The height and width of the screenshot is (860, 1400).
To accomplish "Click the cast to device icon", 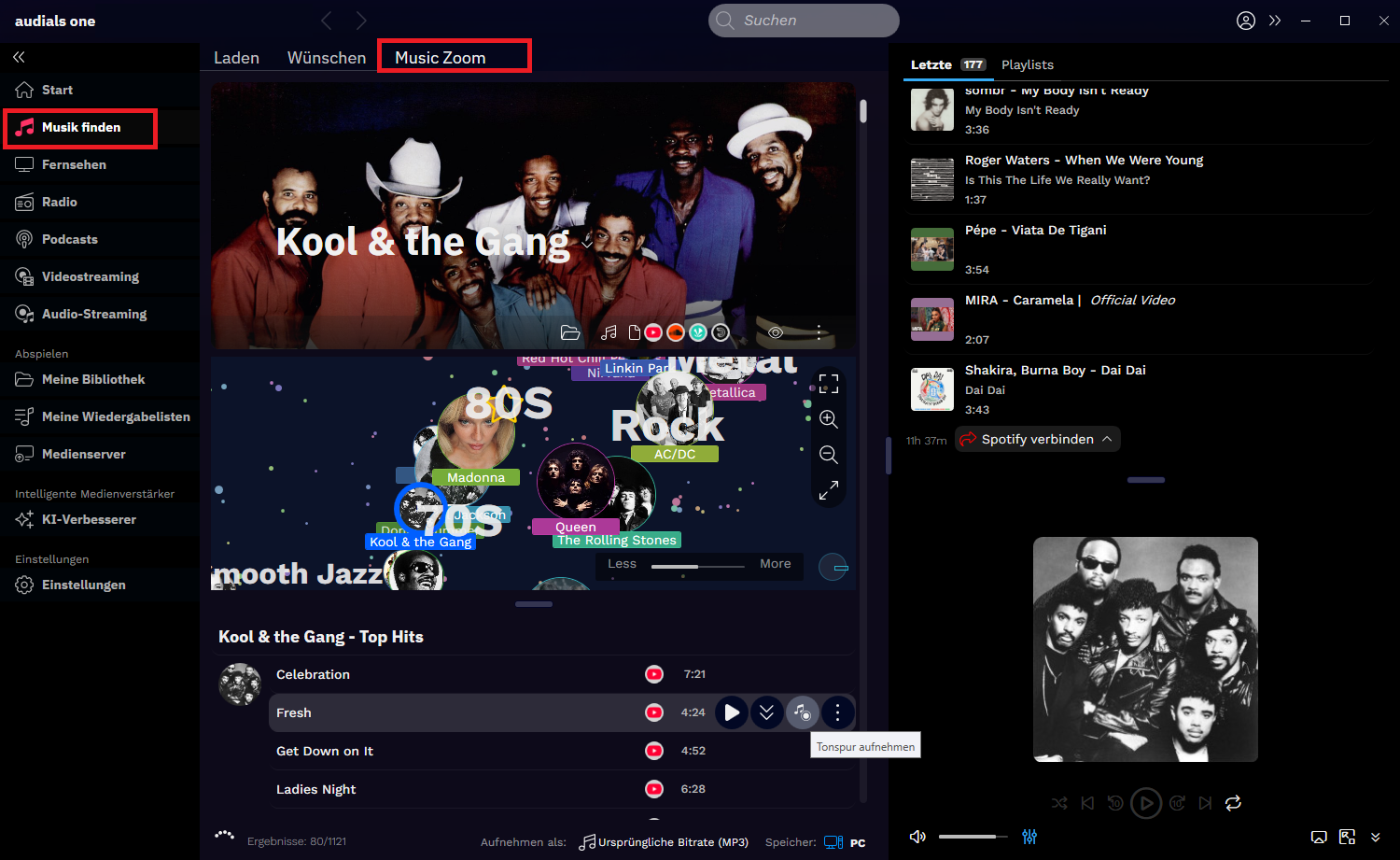I will 1319,837.
